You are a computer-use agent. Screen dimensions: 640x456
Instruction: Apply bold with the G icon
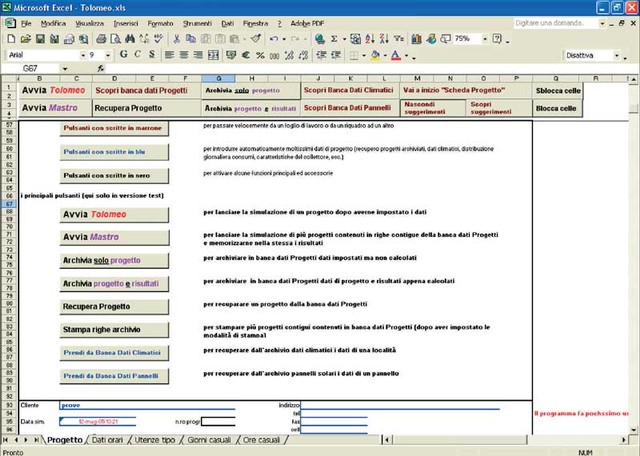coord(123,55)
